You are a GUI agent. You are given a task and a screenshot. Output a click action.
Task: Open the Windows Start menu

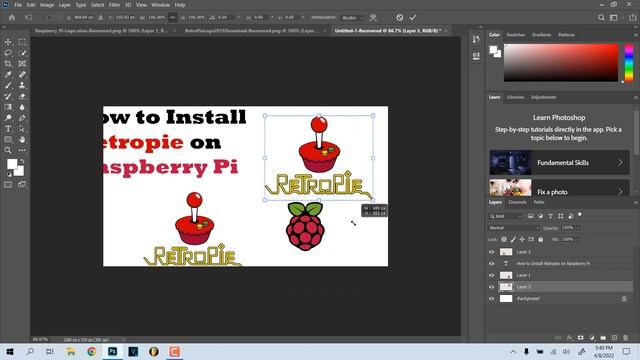10,351
